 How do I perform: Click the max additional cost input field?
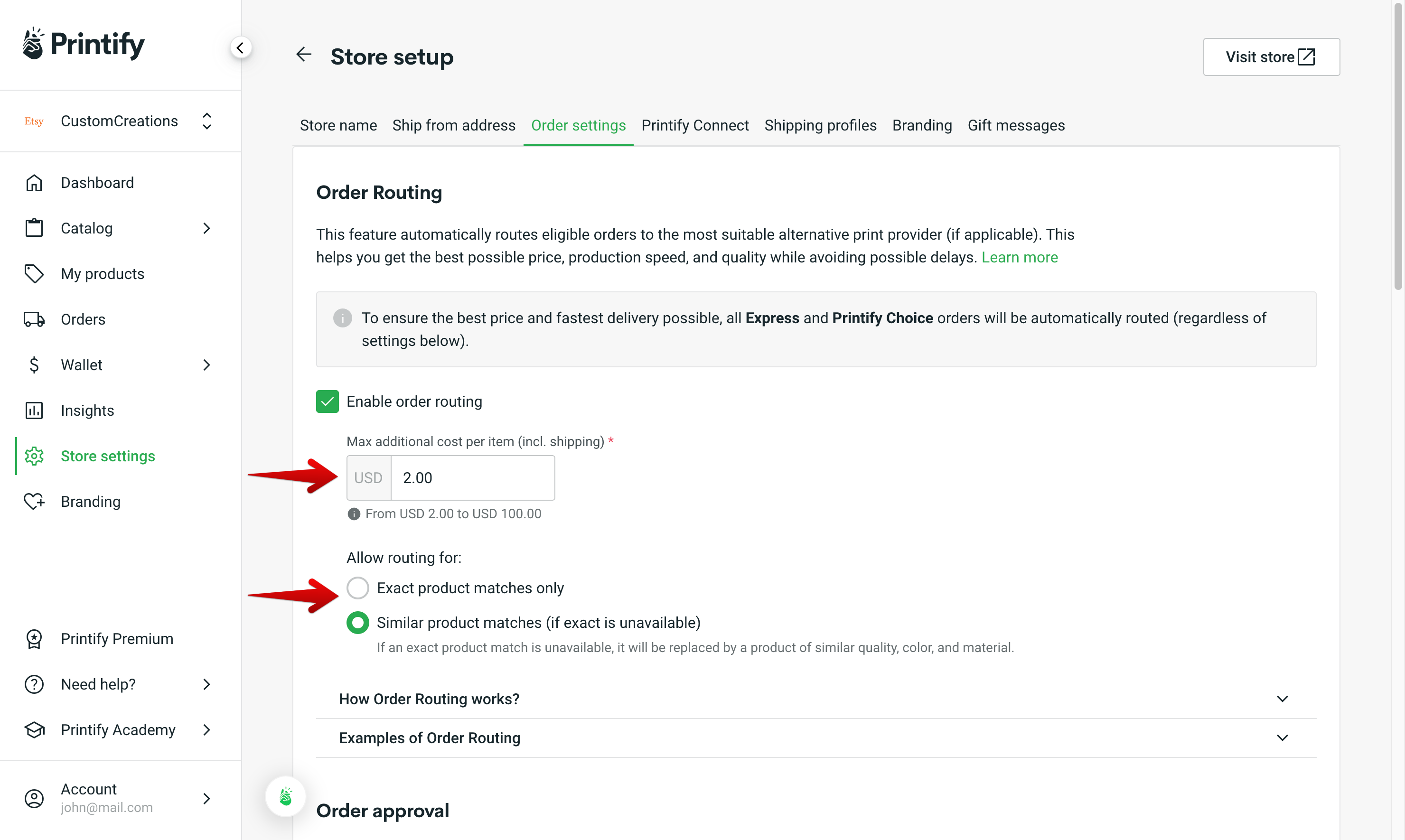point(473,477)
